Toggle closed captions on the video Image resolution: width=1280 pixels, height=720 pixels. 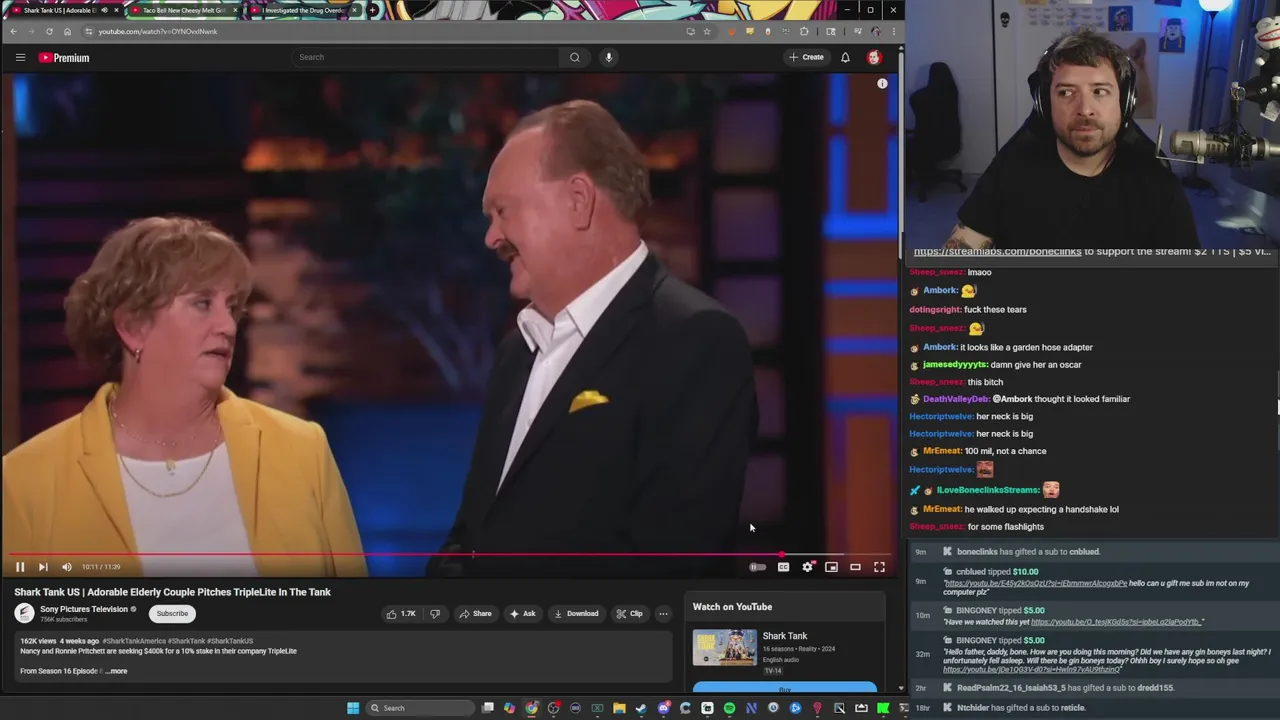coord(783,567)
